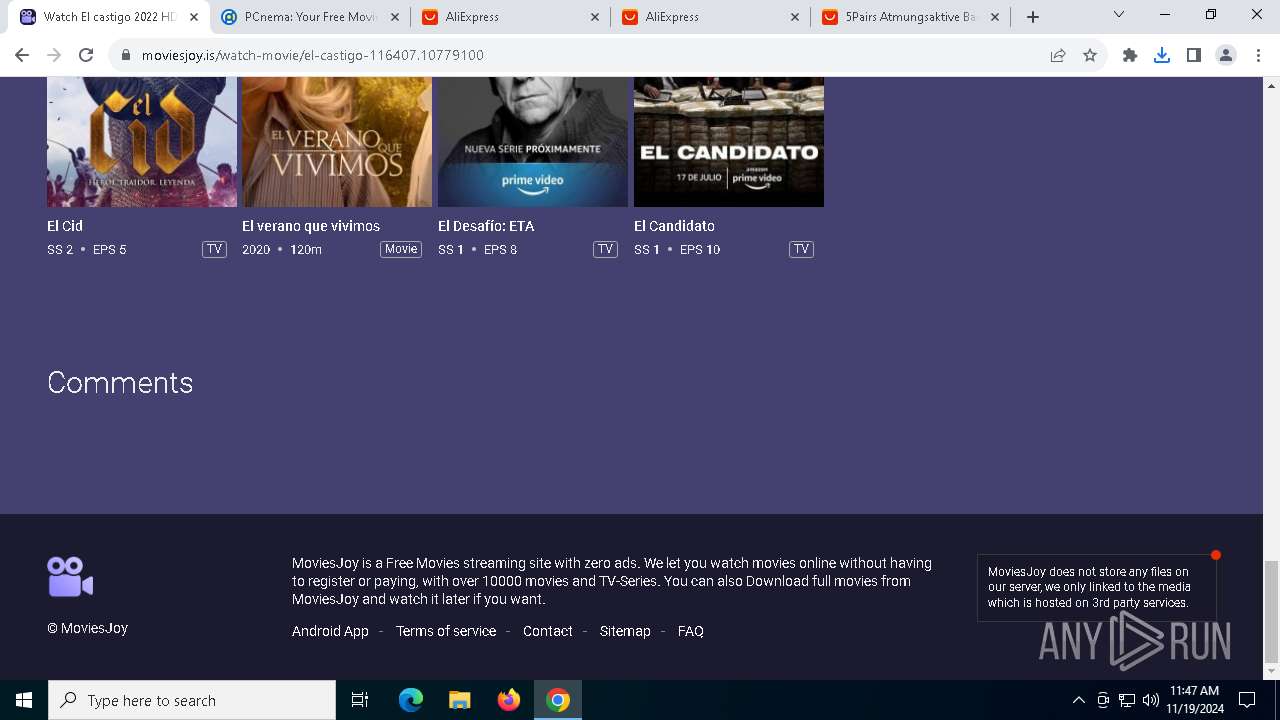
Task: Show hidden system tray icons
Action: (1078, 700)
